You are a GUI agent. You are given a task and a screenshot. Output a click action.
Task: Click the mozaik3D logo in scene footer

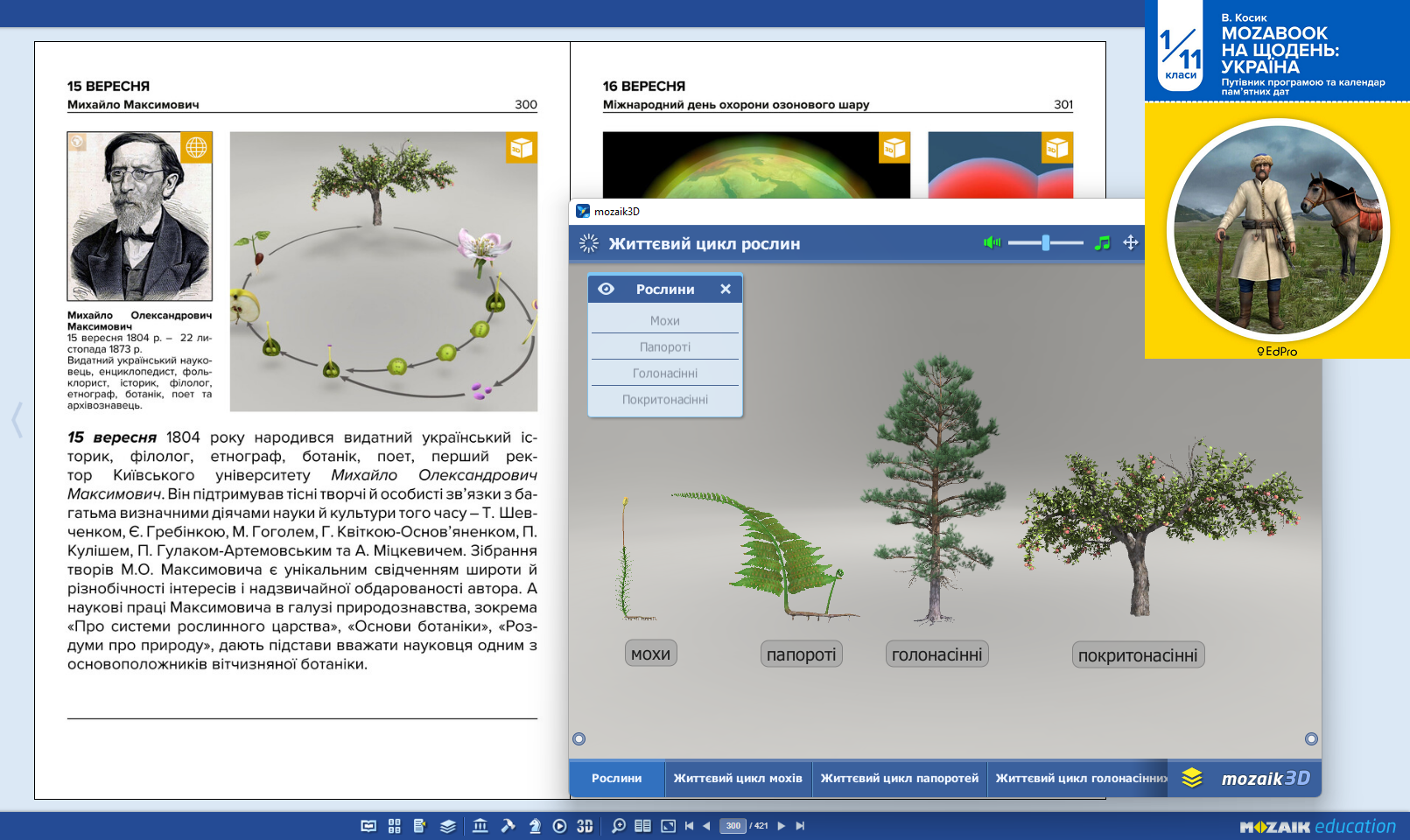point(1266,778)
